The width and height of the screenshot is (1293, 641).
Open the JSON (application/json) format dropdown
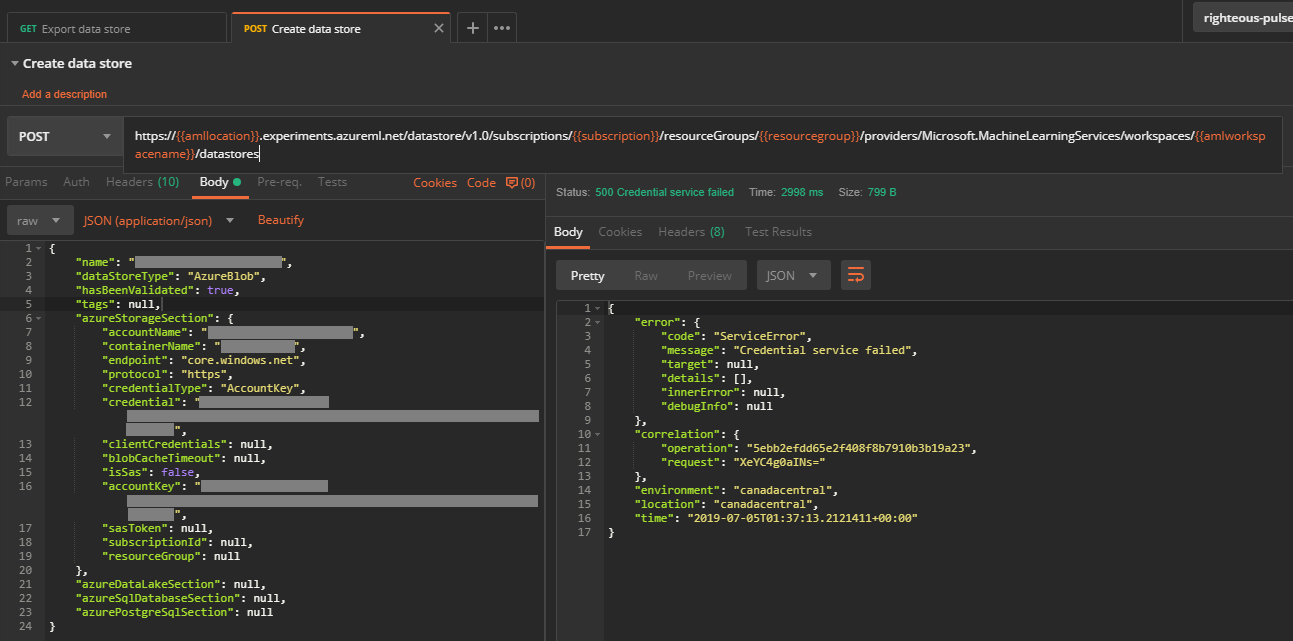160,219
